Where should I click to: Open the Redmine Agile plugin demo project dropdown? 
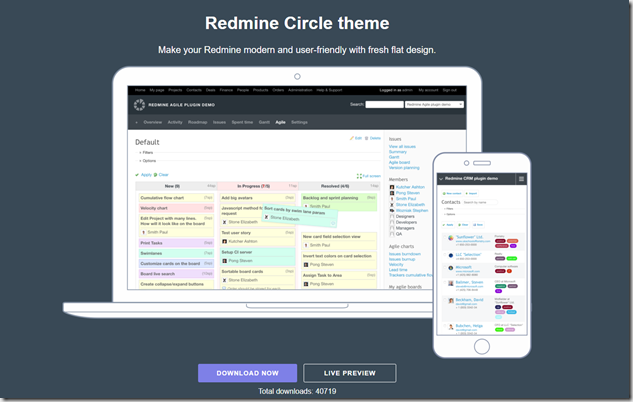click(434, 105)
